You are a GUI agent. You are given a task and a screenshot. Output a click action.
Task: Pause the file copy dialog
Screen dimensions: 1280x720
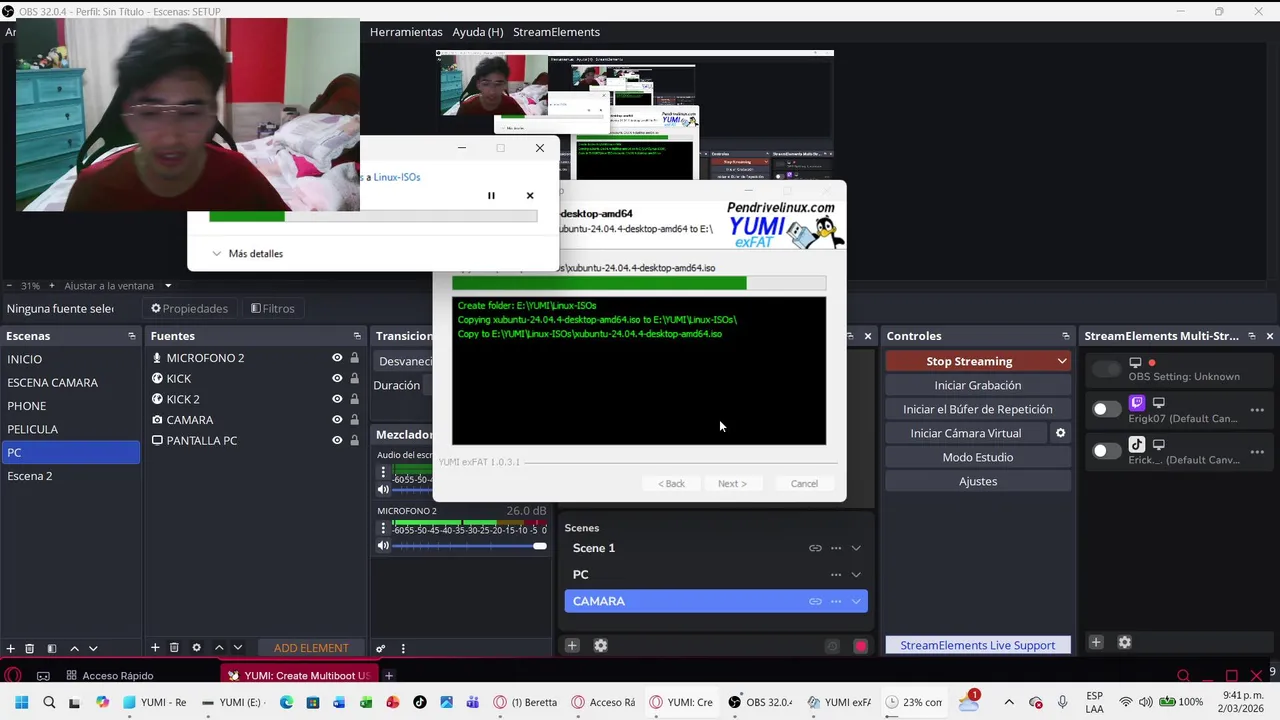(491, 196)
